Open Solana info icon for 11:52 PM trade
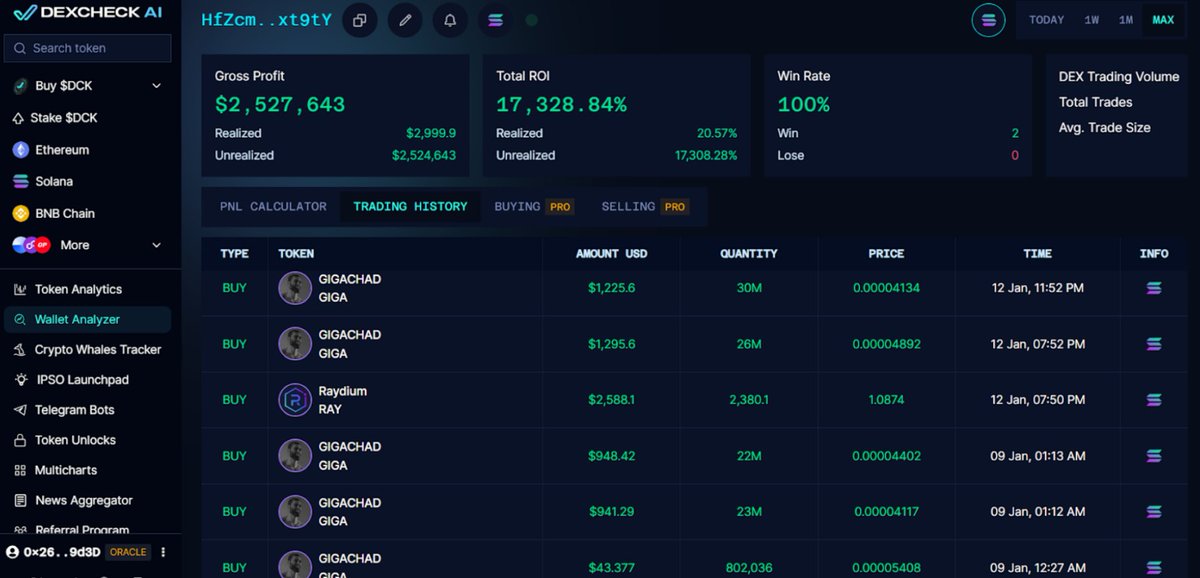 (1154, 288)
